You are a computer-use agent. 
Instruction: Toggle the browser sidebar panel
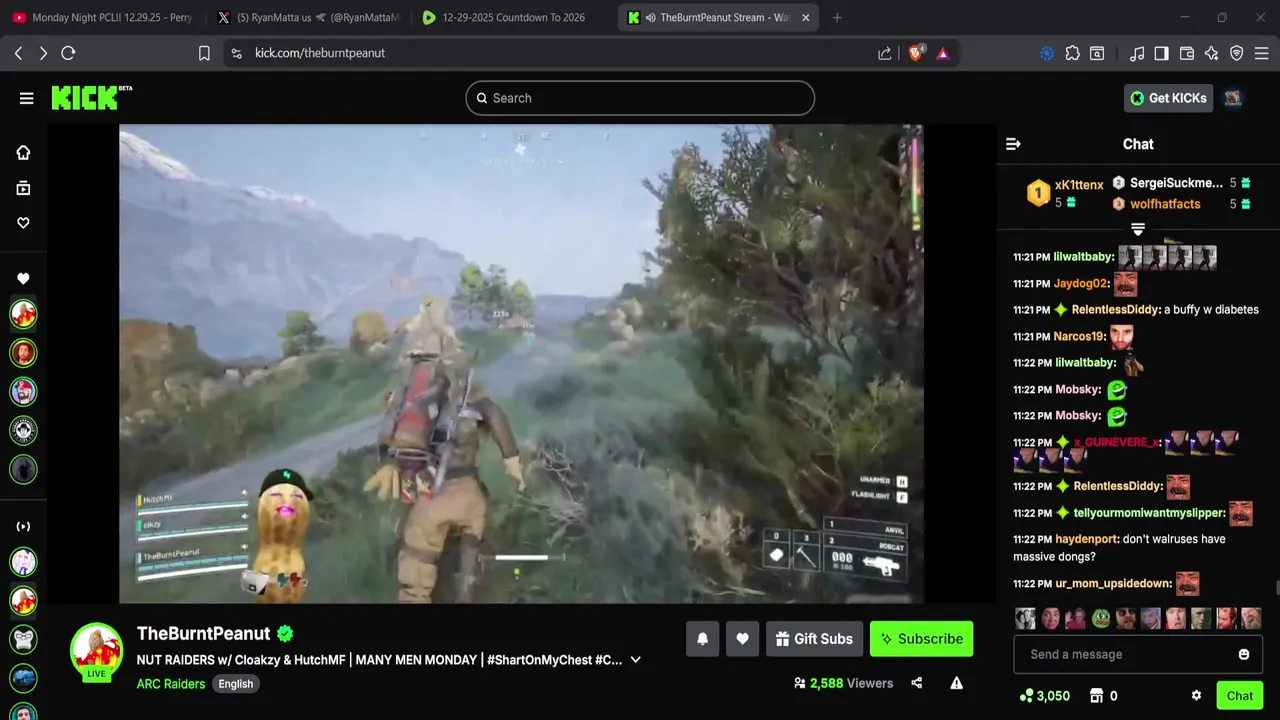pyautogui.click(x=1161, y=53)
